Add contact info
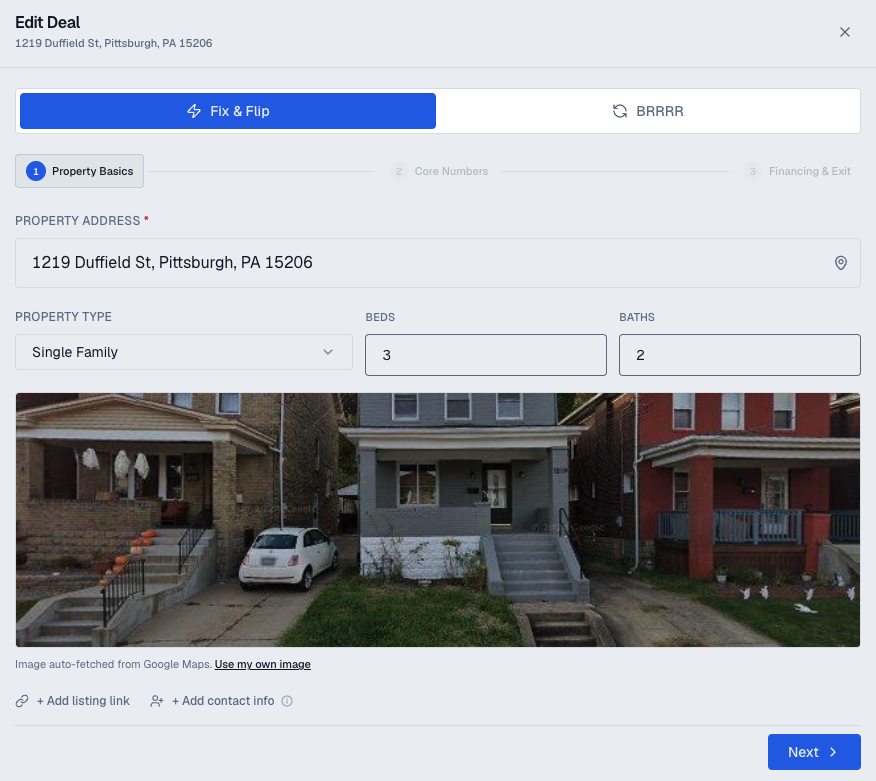This screenshot has height=781, width=876. coord(223,701)
